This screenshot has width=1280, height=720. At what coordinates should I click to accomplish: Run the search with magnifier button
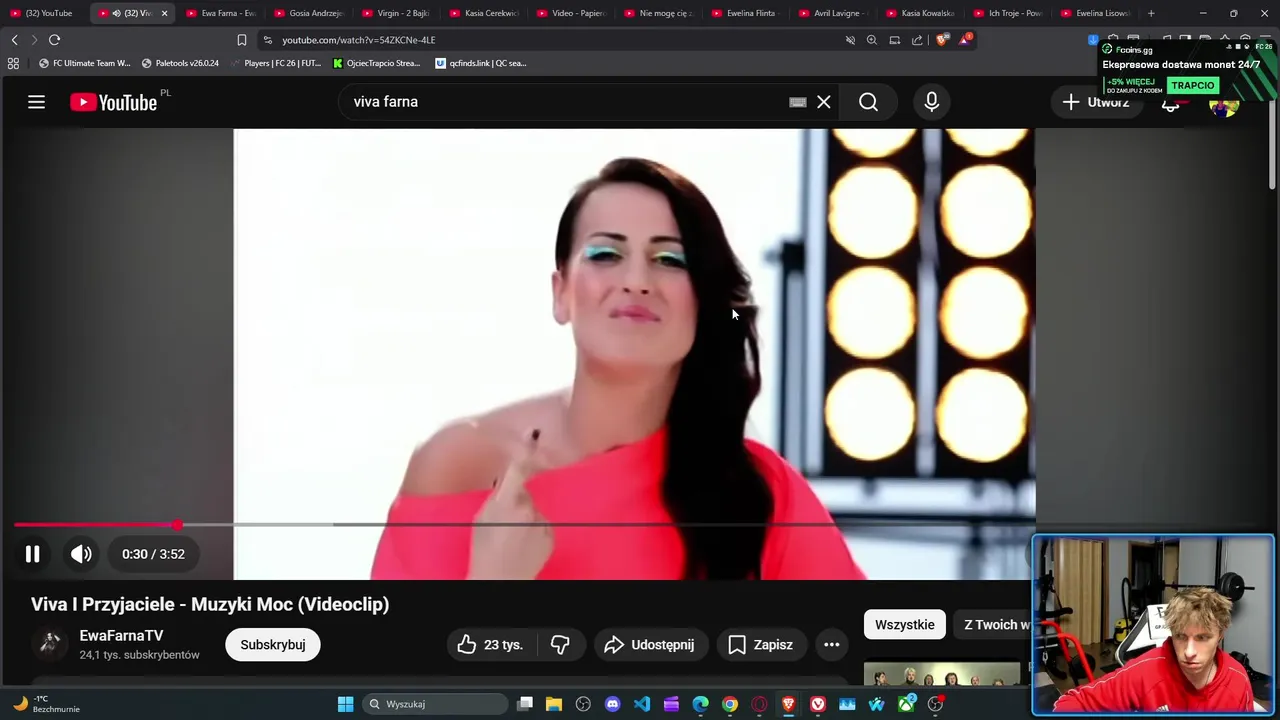tap(868, 102)
